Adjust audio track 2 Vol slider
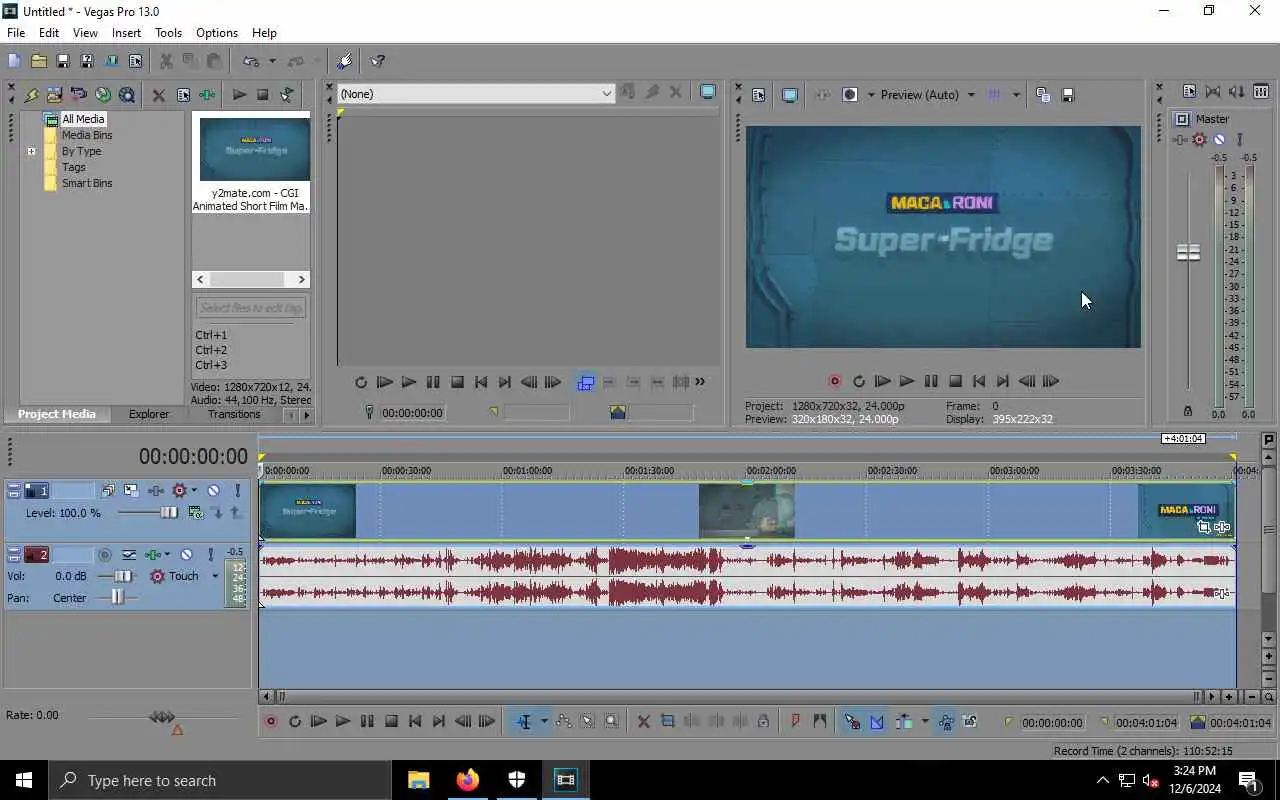 tap(122, 576)
